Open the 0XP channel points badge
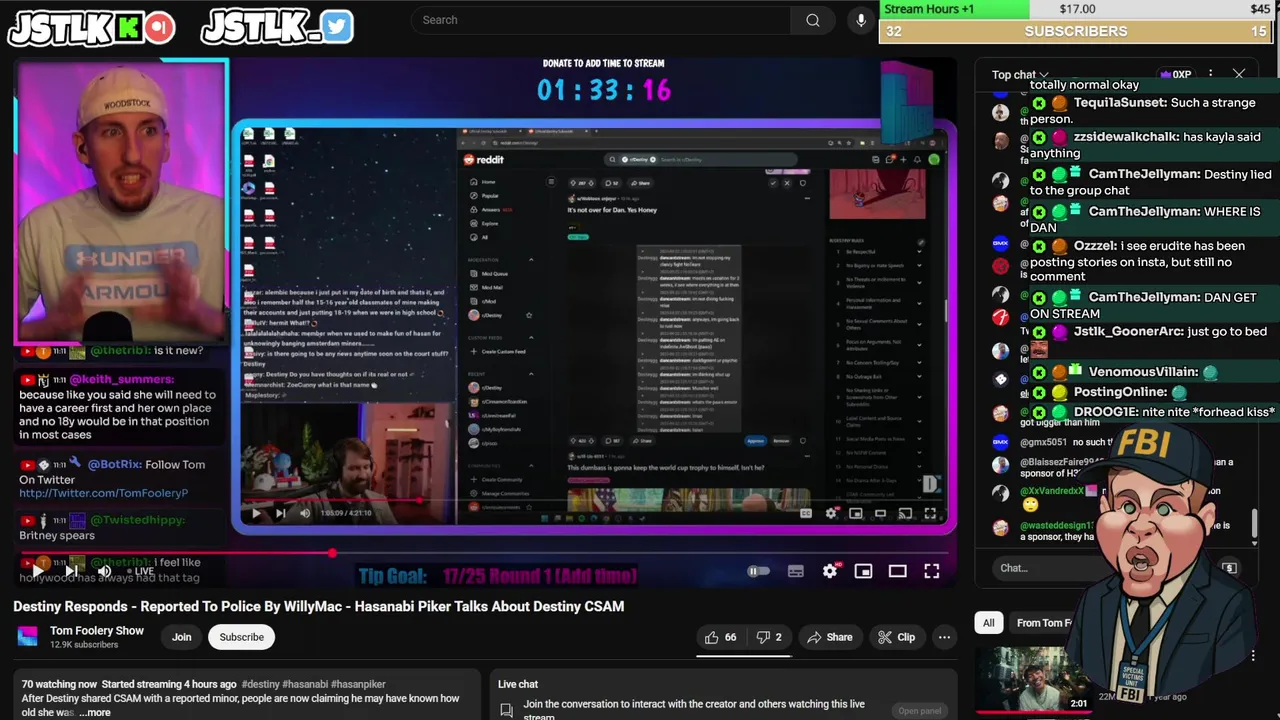Image resolution: width=1280 pixels, height=720 pixels. pyautogui.click(x=1175, y=74)
